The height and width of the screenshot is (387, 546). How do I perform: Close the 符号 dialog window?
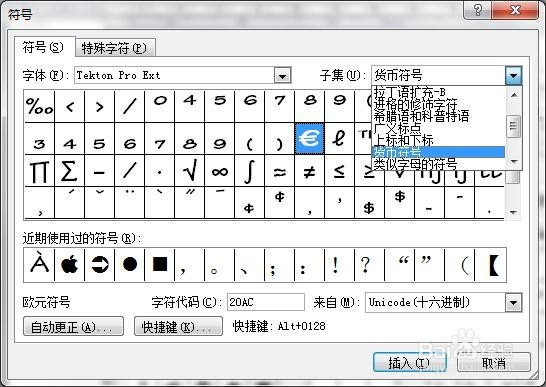pos(515,10)
